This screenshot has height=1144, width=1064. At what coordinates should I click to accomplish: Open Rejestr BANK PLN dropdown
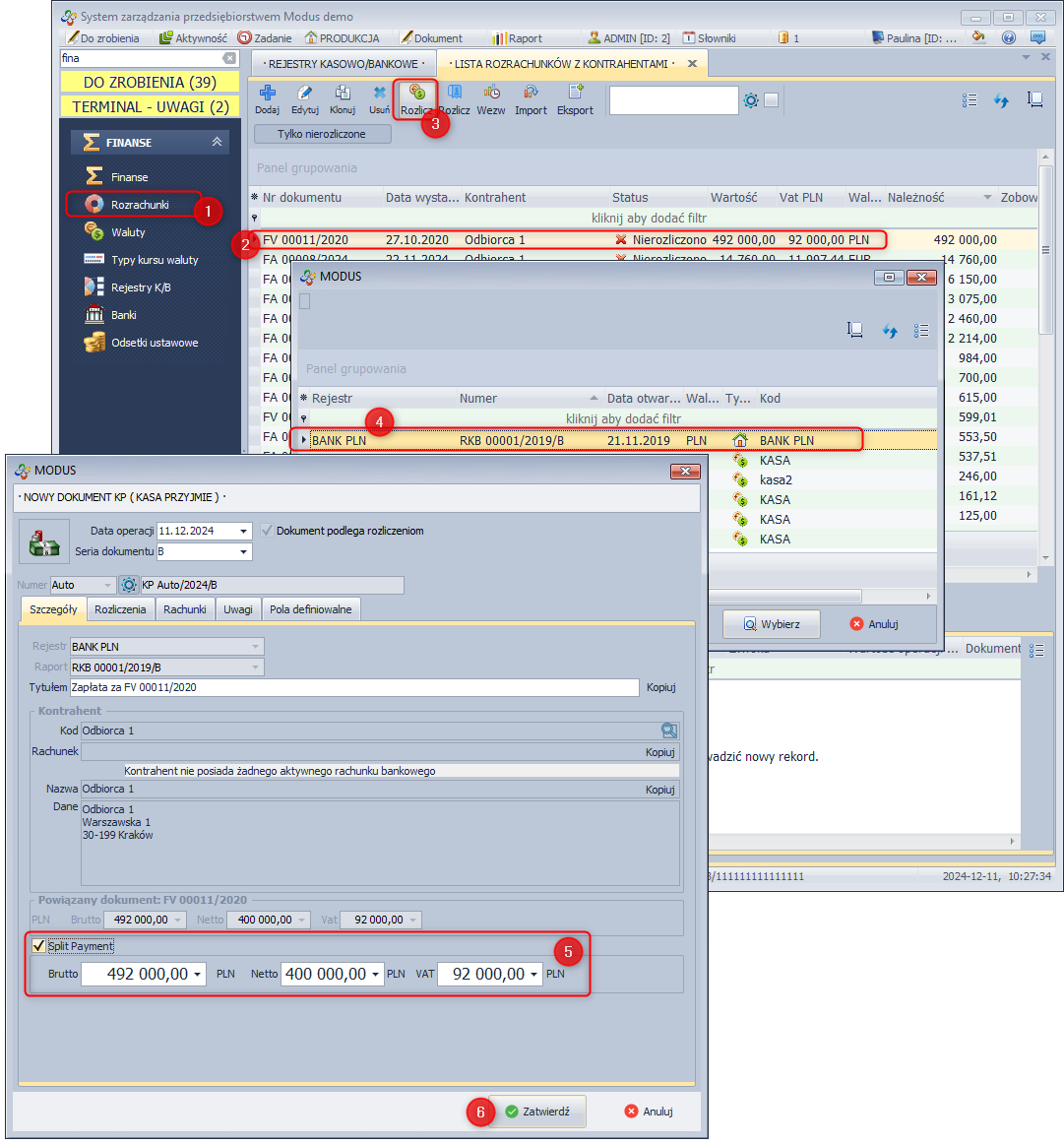pos(255,647)
